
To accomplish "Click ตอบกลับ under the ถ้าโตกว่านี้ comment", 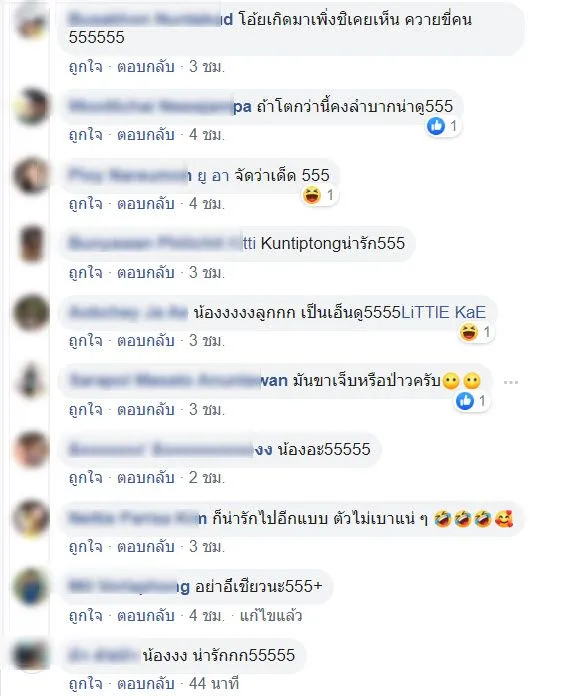I will click(145, 135).
